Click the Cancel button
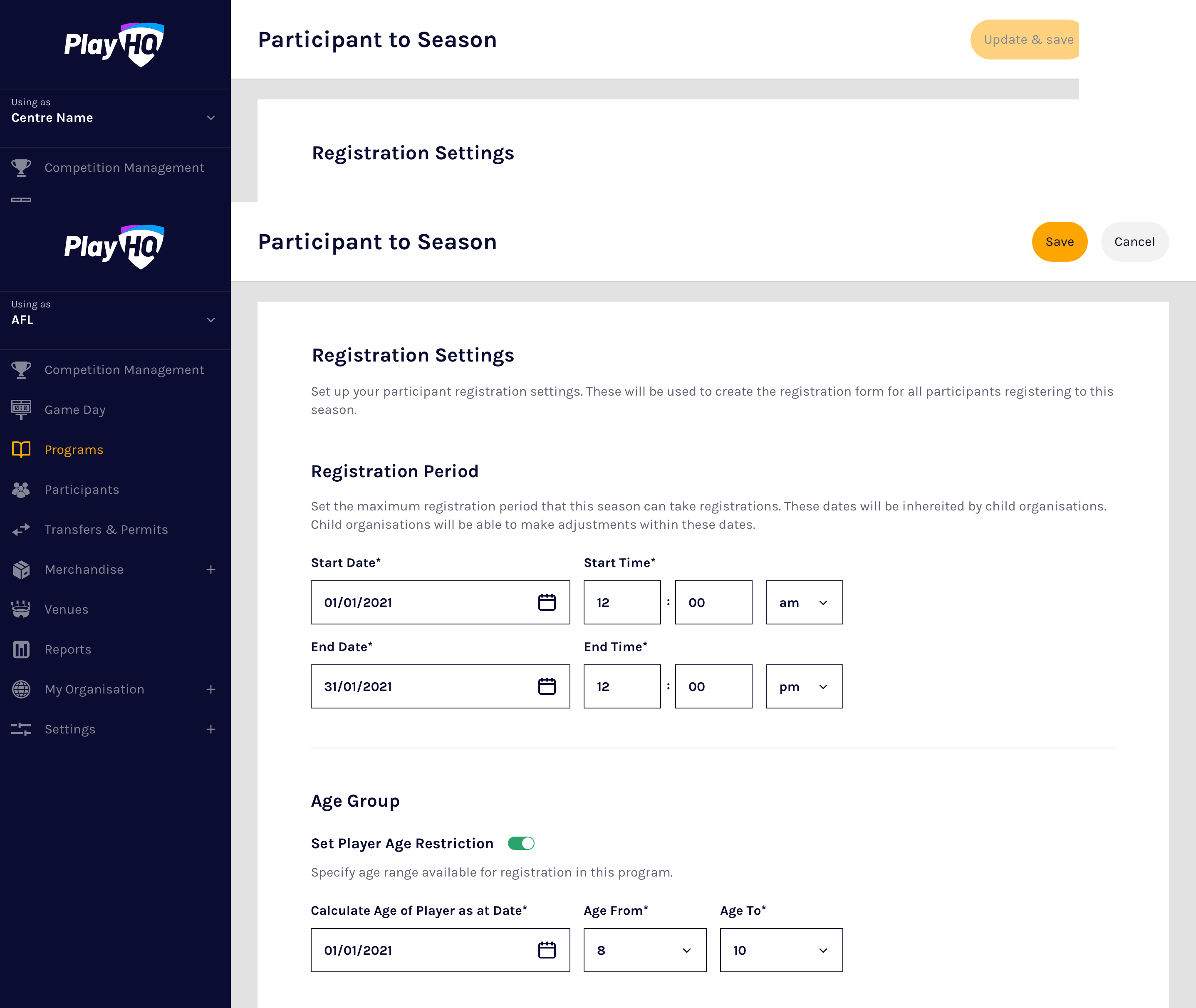 (1134, 242)
